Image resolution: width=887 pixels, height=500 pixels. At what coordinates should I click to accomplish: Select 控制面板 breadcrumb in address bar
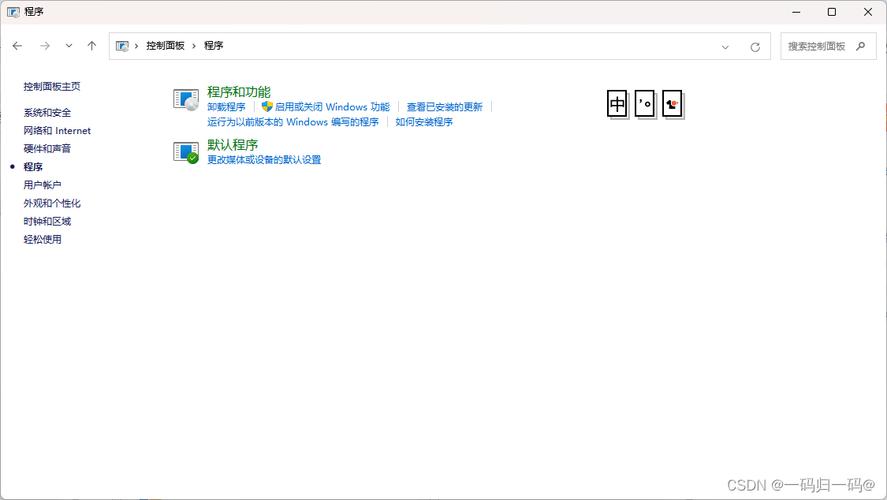(165, 46)
